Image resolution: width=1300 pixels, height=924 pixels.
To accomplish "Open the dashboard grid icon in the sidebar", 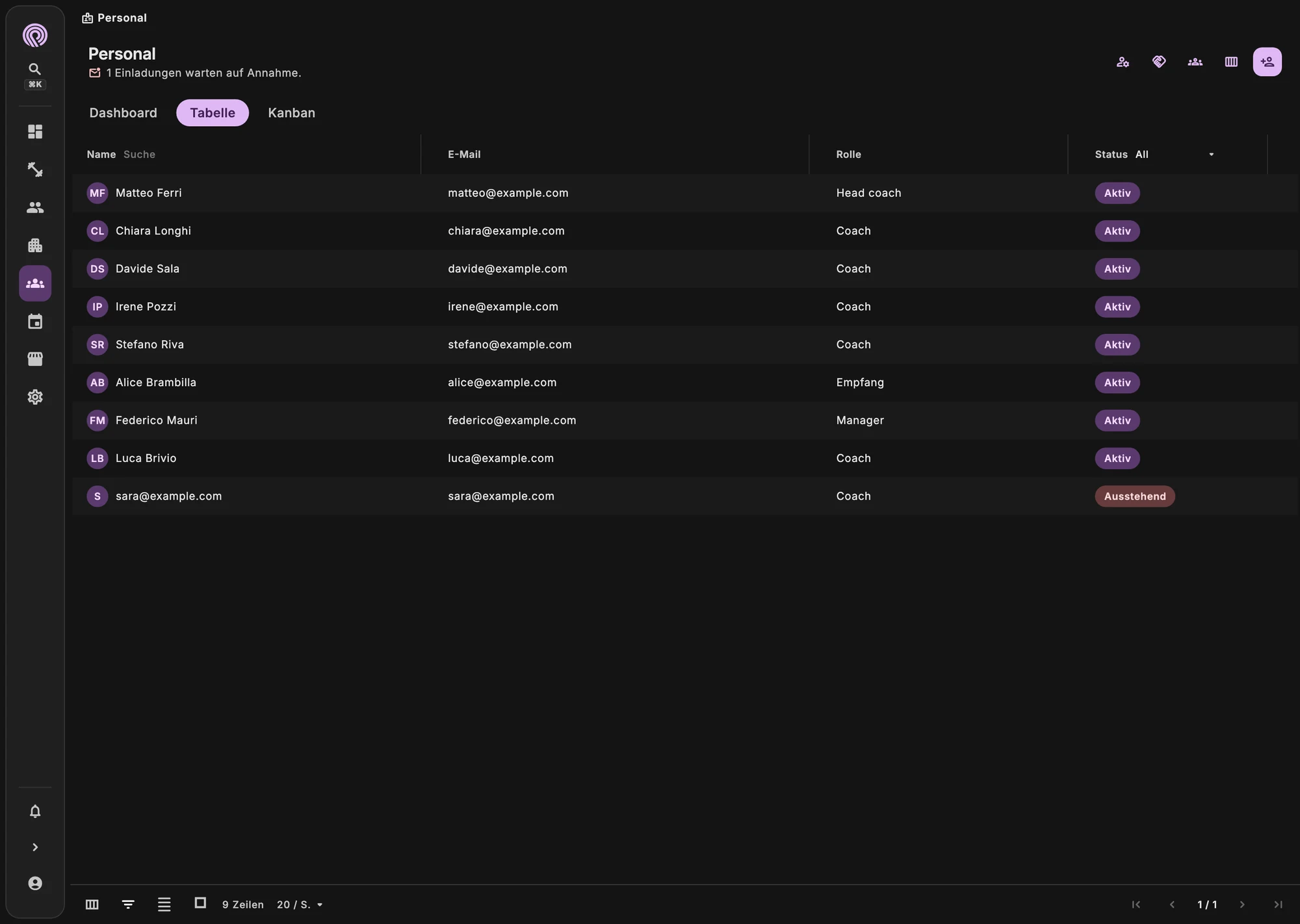I will (x=35, y=132).
